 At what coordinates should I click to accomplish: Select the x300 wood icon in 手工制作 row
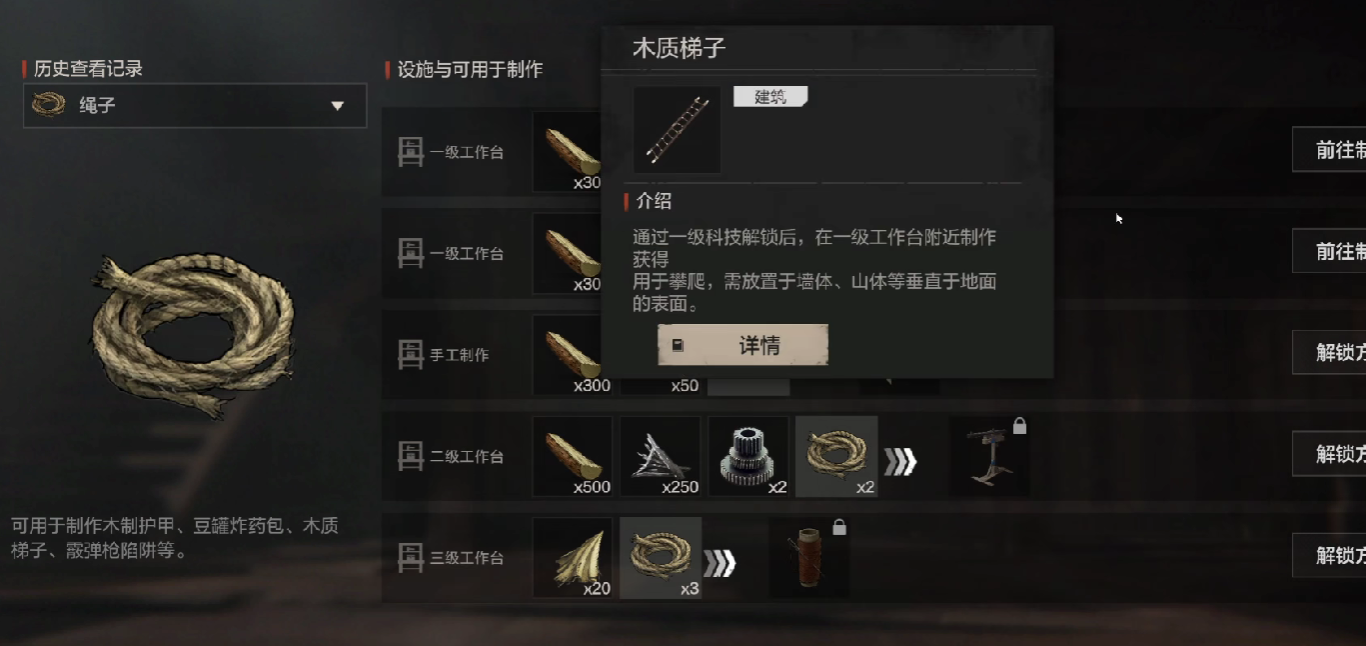[x=573, y=355]
